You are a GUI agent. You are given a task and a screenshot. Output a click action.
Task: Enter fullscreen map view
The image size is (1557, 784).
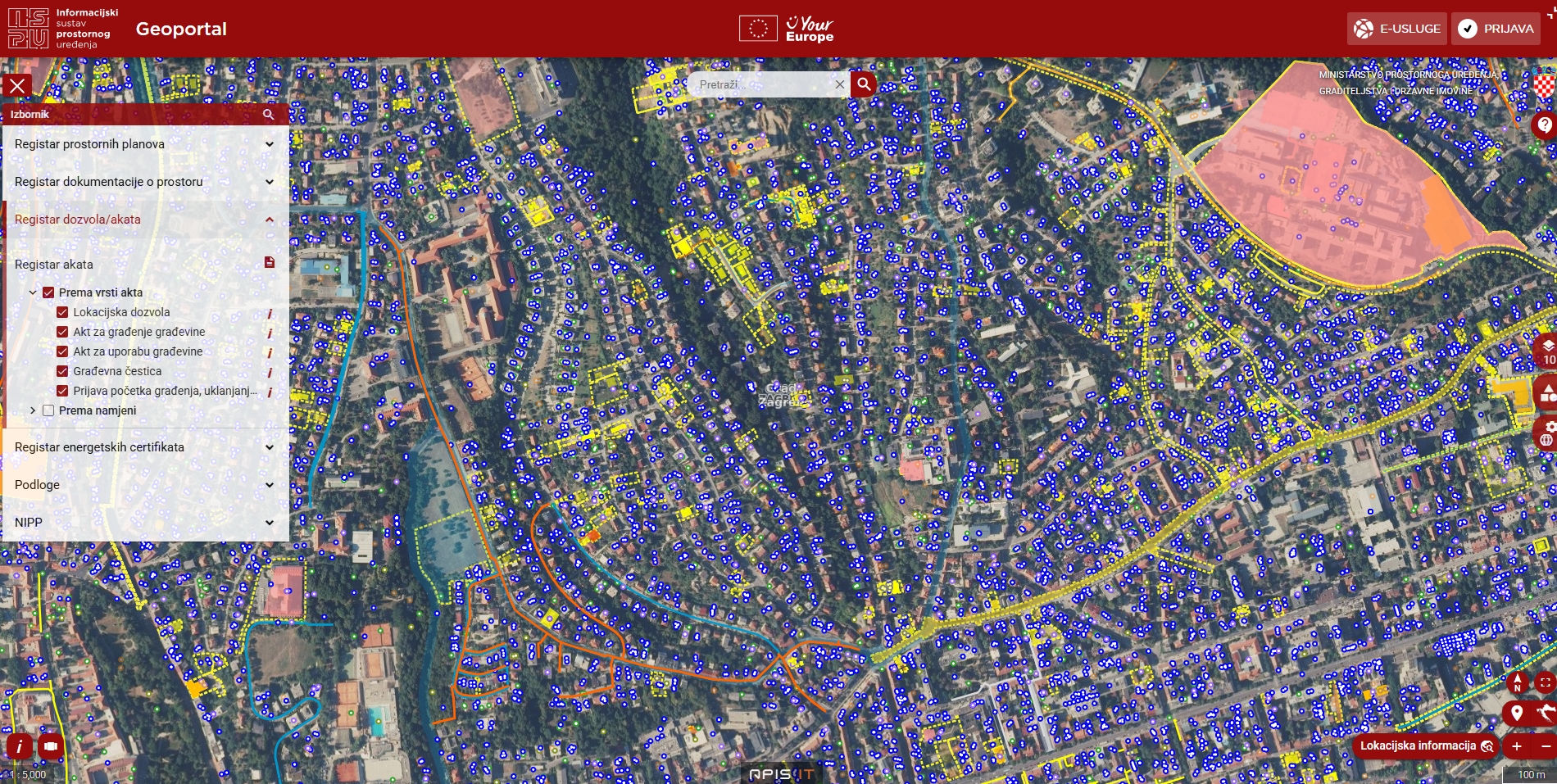pos(1545,682)
